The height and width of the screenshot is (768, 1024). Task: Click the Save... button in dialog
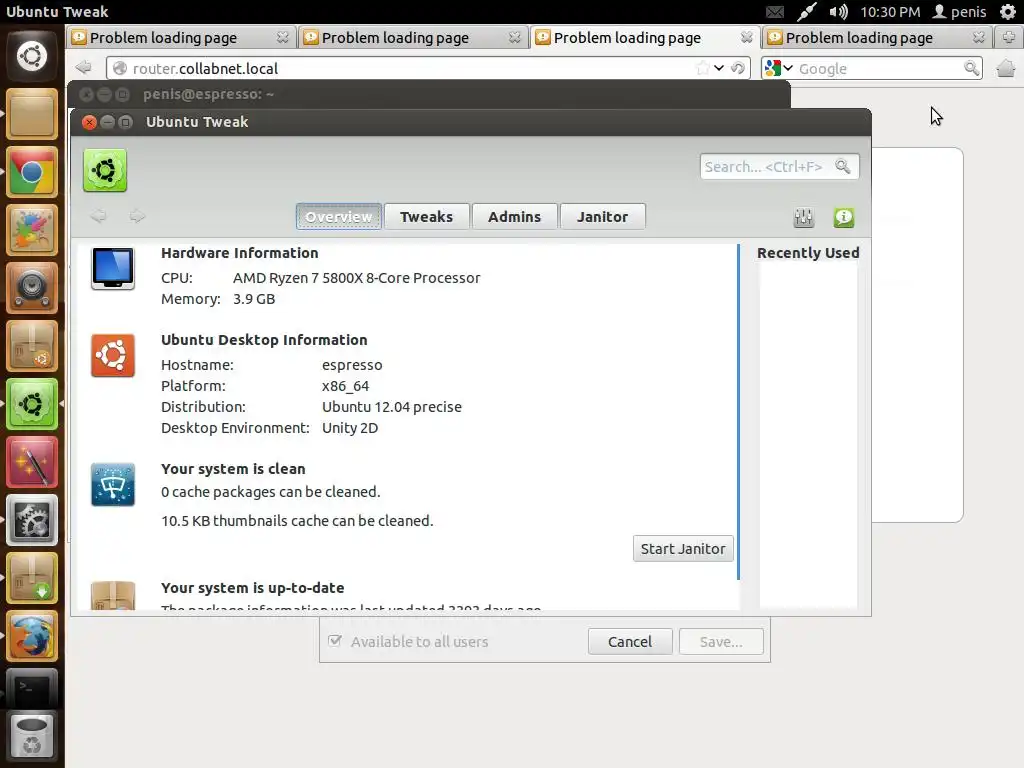[x=721, y=641]
